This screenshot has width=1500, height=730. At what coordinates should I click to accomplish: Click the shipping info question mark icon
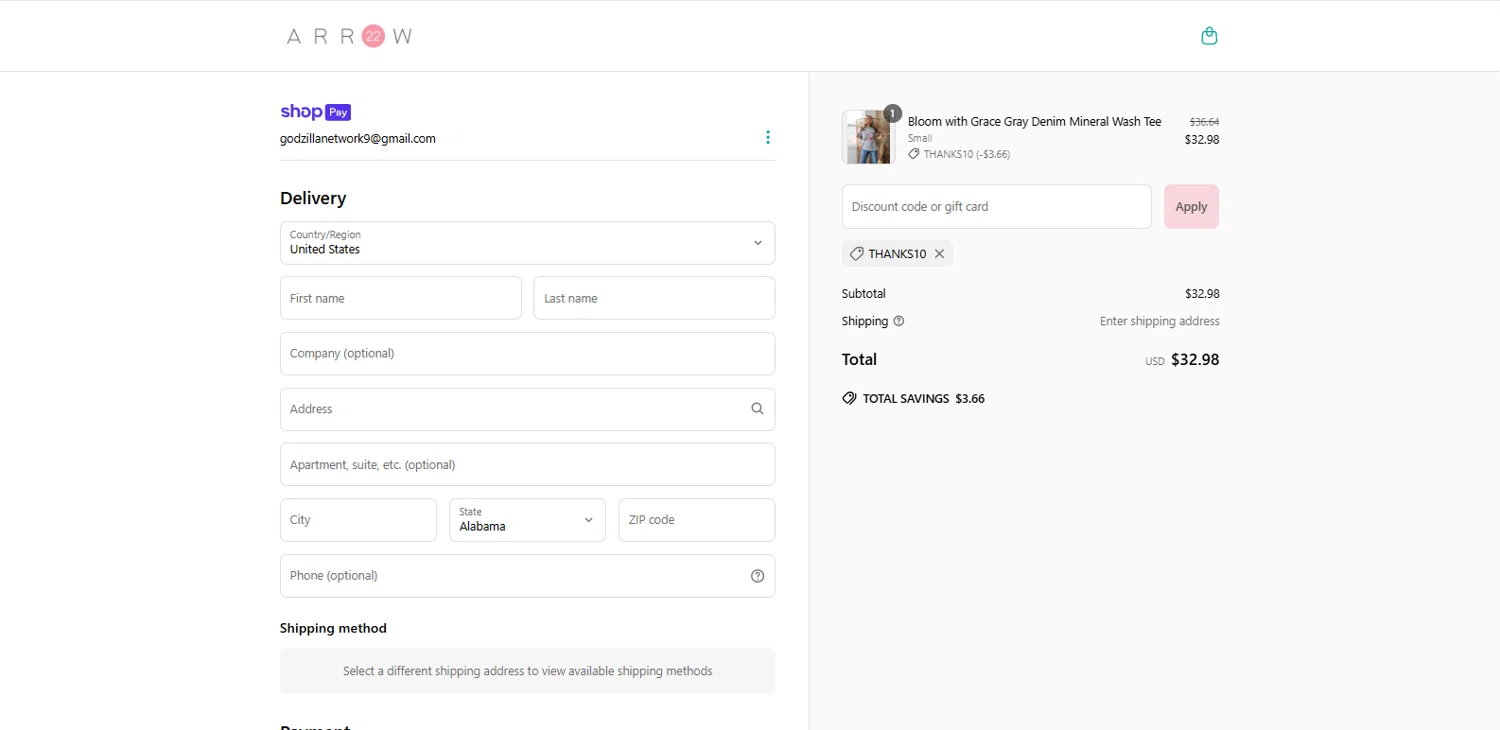(899, 321)
